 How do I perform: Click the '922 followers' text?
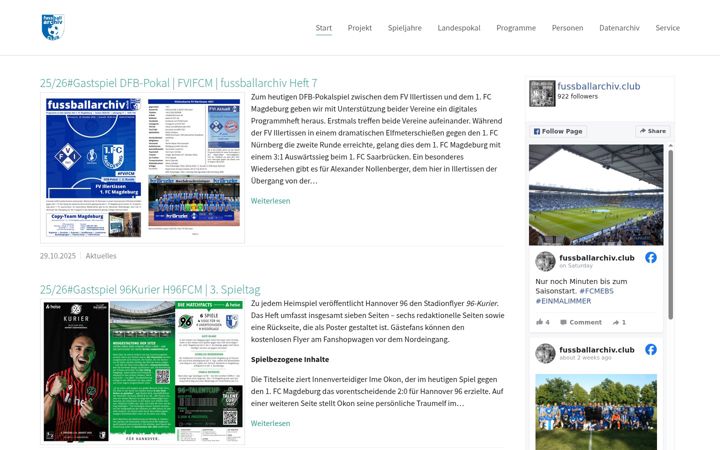(x=578, y=96)
